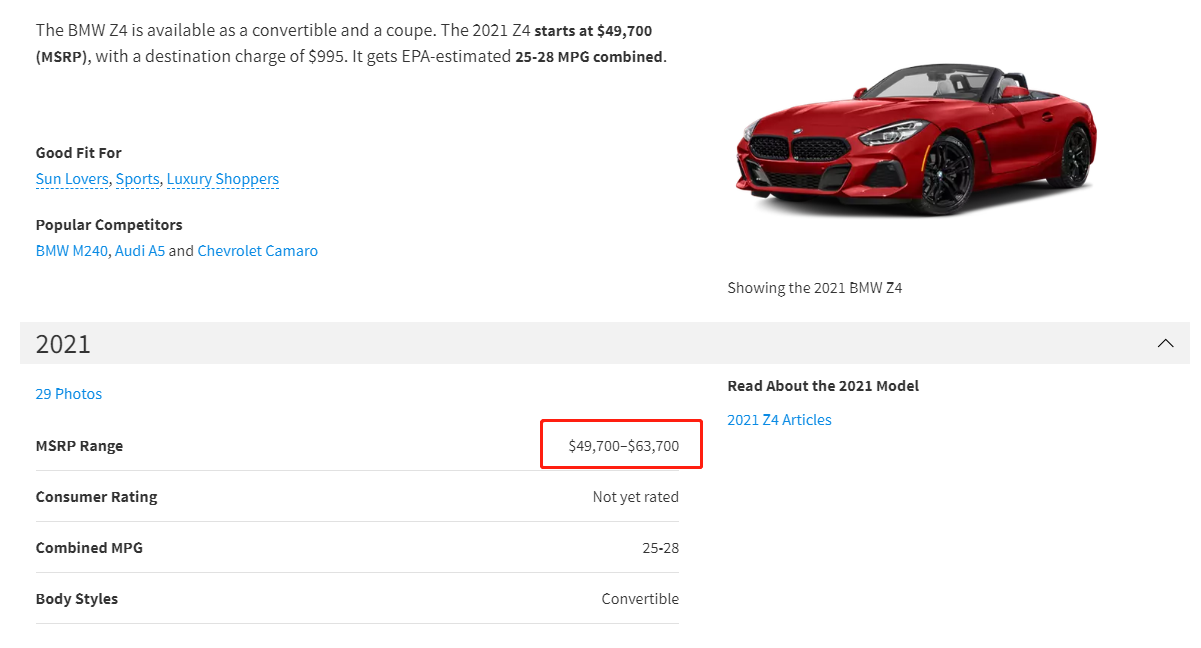This screenshot has height=648, width=1201.
Task: Click the Convertible body style value
Action: click(x=640, y=599)
